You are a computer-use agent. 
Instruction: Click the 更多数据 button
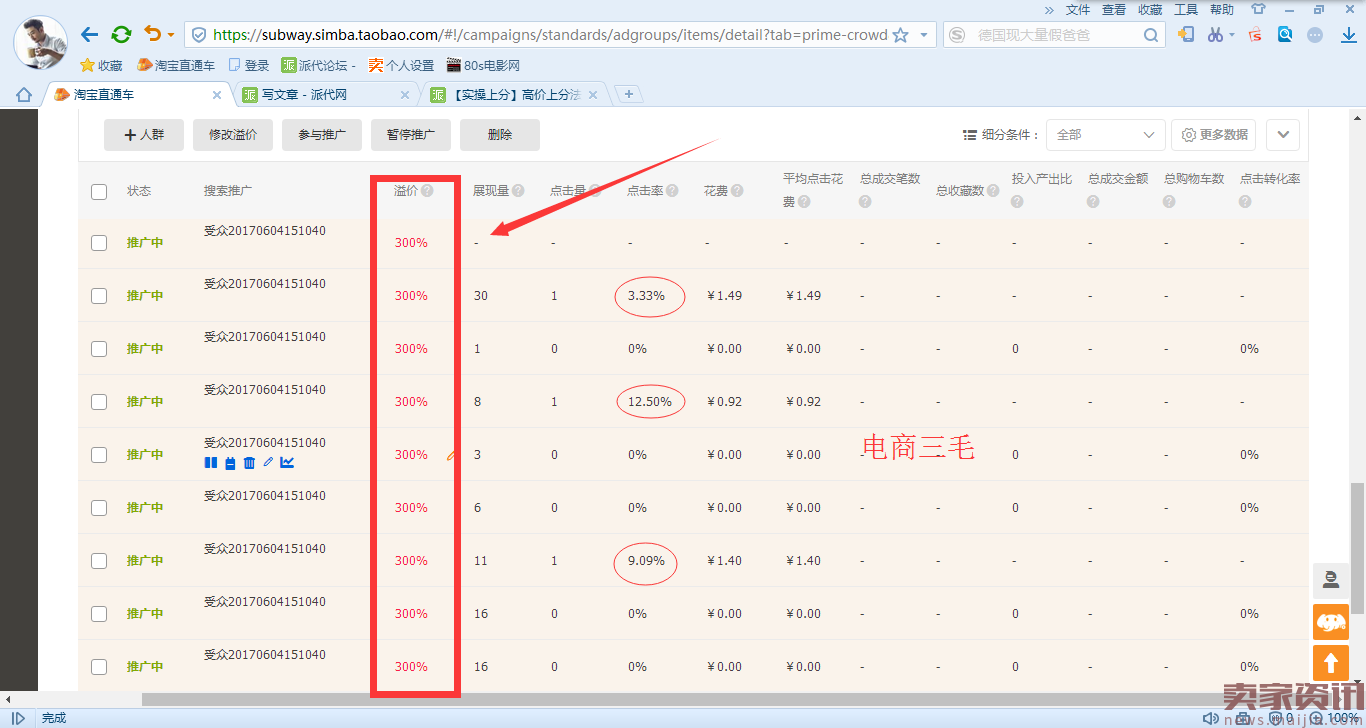[x=1215, y=135]
